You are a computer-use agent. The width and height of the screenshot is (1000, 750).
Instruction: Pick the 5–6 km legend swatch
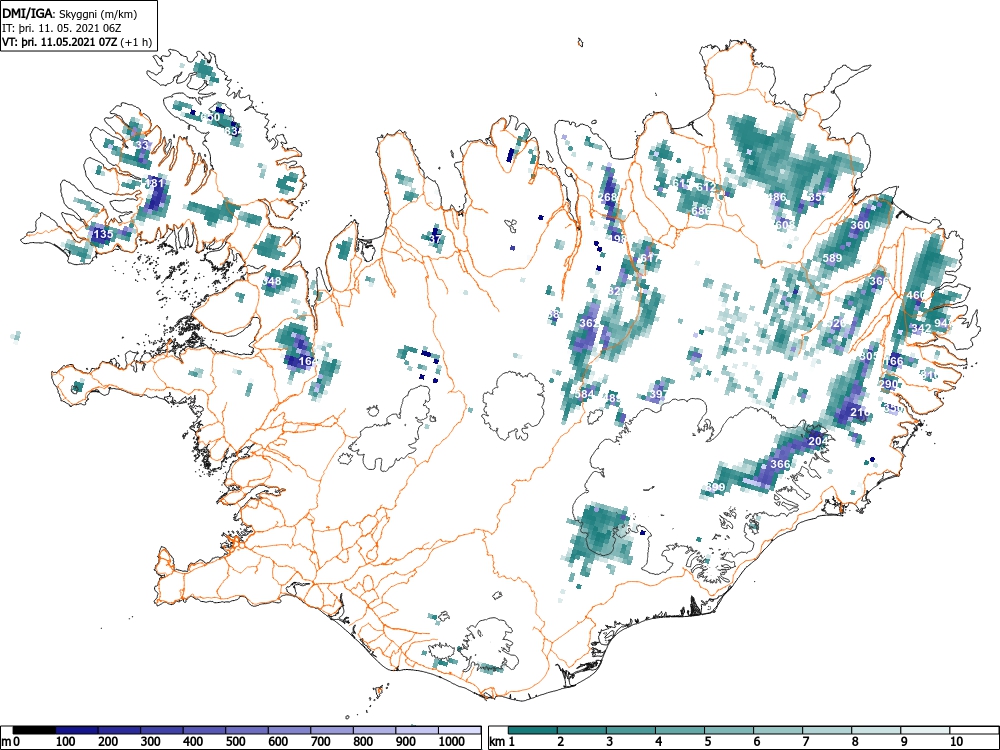tap(729, 730)
